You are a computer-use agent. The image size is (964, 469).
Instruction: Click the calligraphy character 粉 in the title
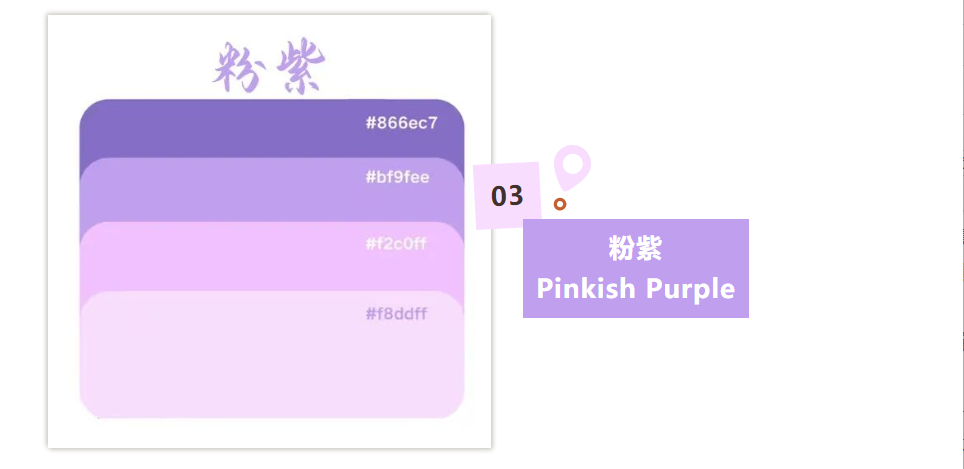[x=236, y=68]
